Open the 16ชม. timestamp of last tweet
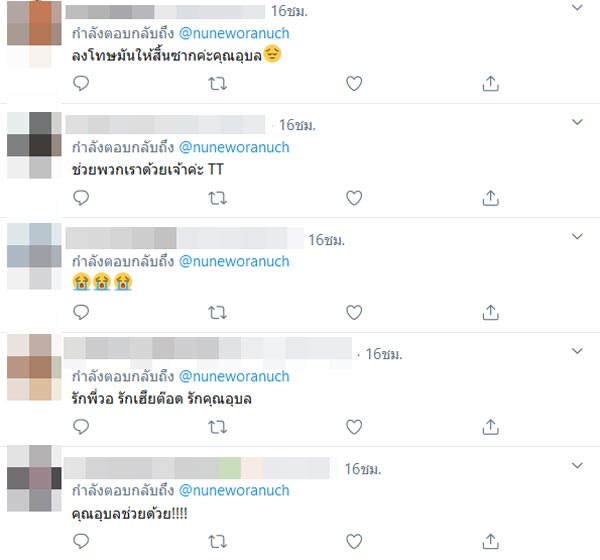Viewport: 600px width, 560px height. pos(363,469)
